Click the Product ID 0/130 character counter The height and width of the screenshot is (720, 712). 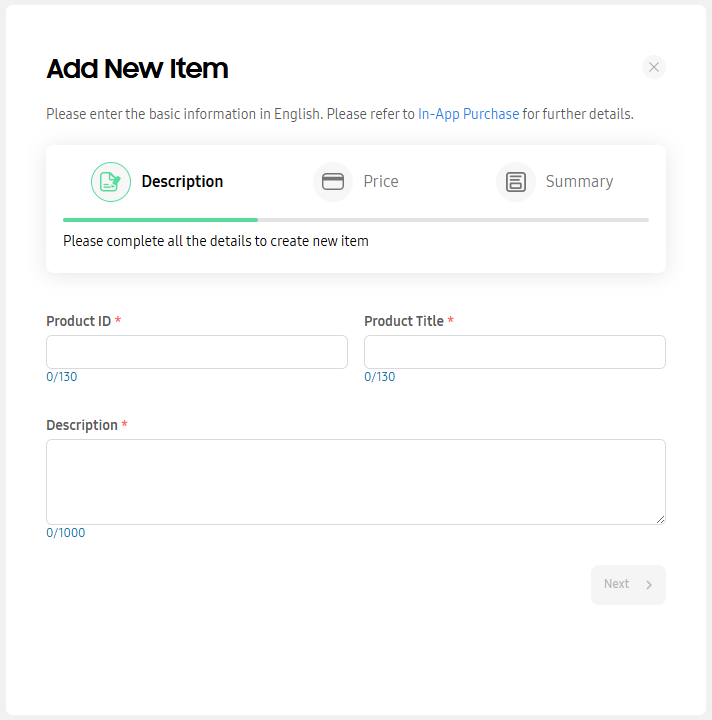point(62,377)
